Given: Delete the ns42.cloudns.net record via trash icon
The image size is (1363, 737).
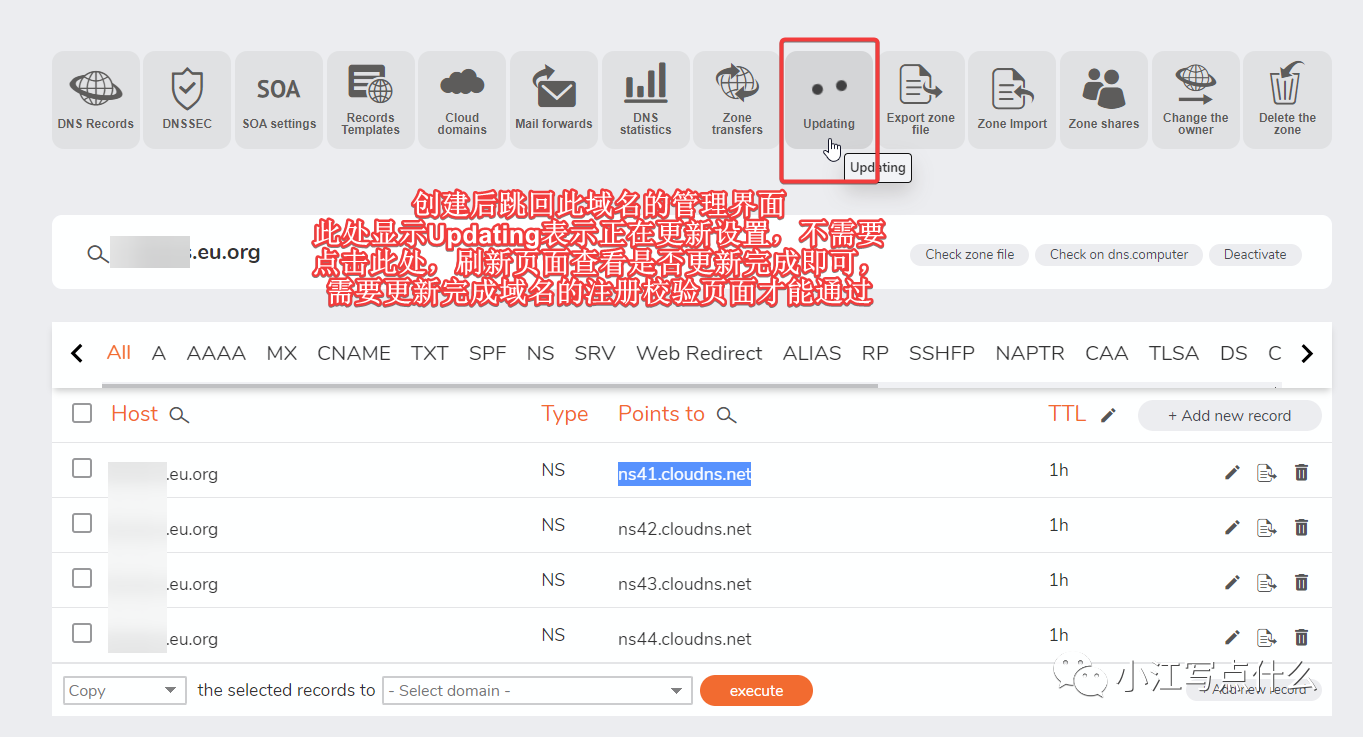Looking at the screenshot, I should click(x=1301, y=527).
